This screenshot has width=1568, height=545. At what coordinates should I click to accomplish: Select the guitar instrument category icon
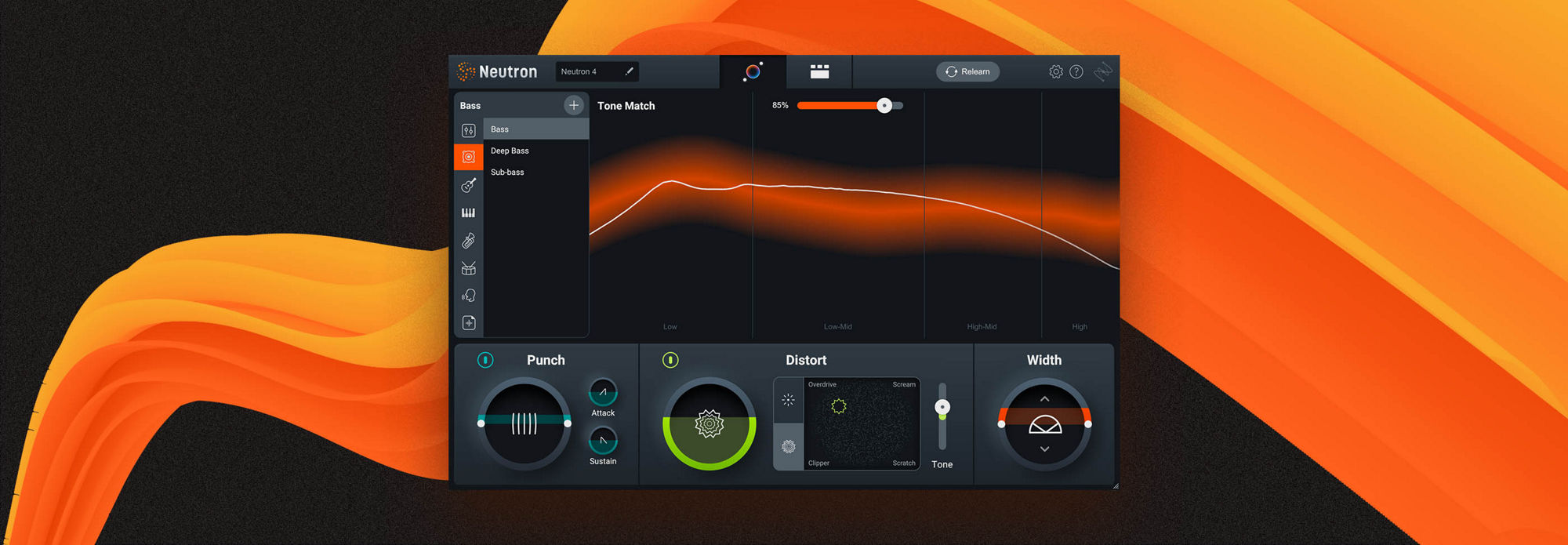click(469, 185)
